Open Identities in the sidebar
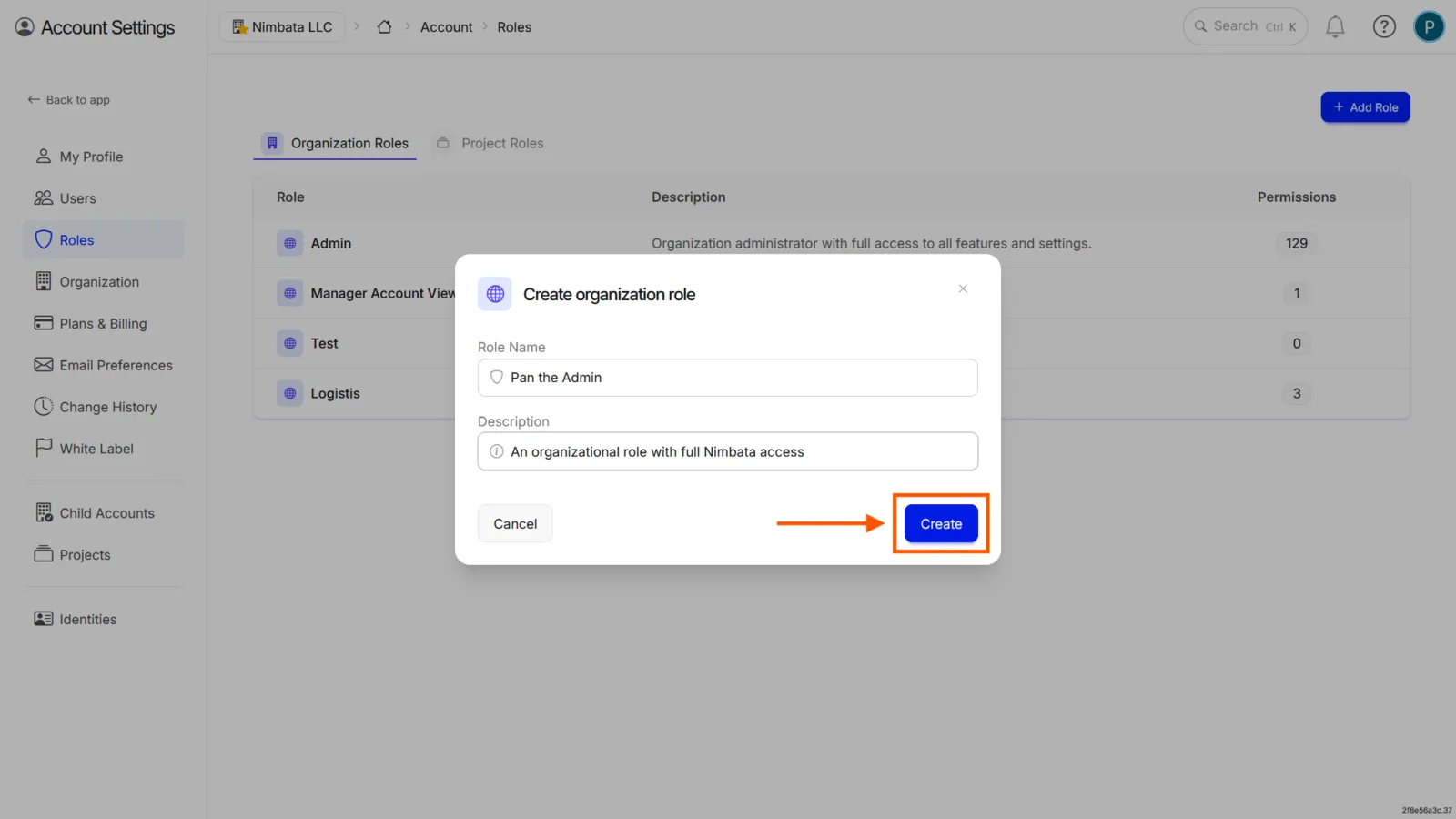Screen dimensions: 1456x819 104,619
